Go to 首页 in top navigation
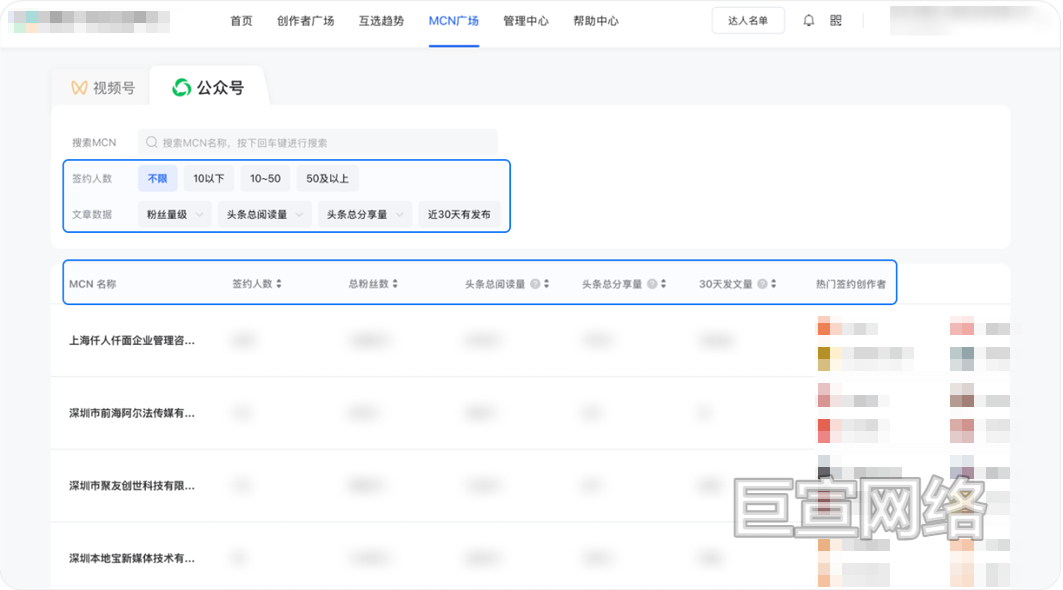 coord(241,21)
